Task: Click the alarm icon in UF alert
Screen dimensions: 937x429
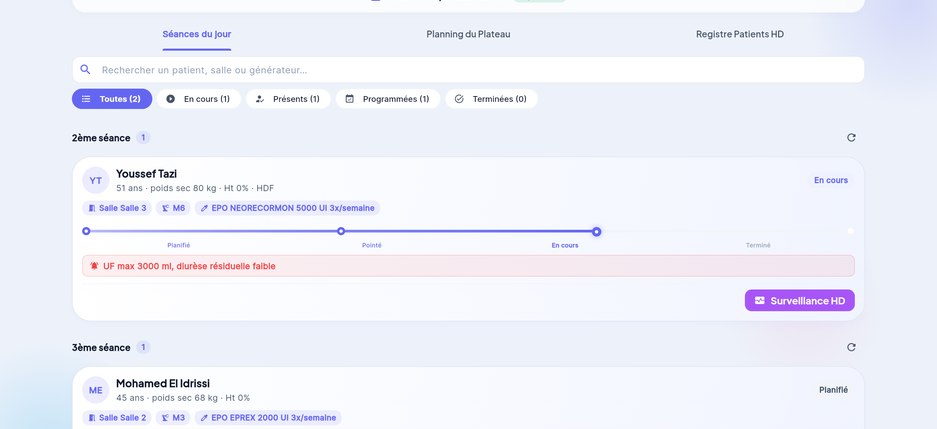Action: click(94, 266)
